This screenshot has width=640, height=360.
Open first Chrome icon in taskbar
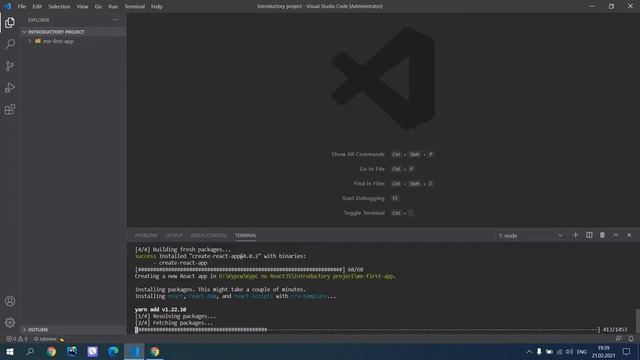click(51, 351)
